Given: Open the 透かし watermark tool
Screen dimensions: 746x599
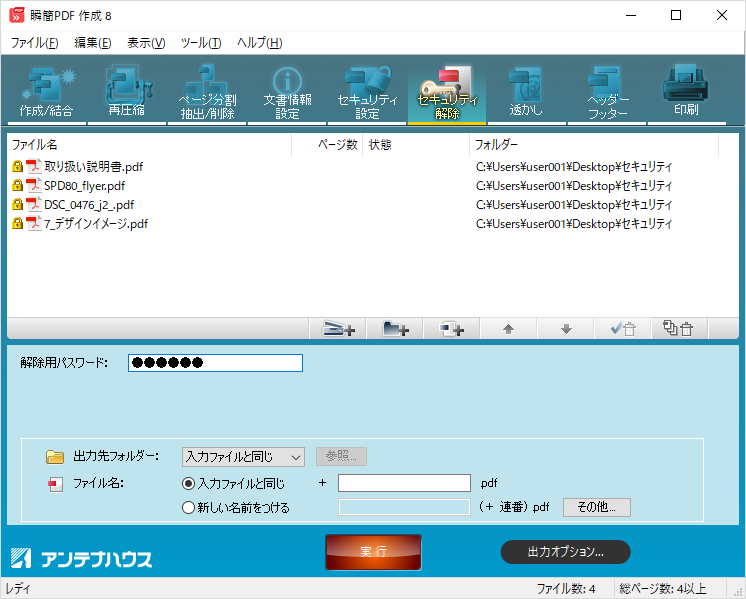Looking at the screenshot, I should pyautogui.click(x=527, y=91).
